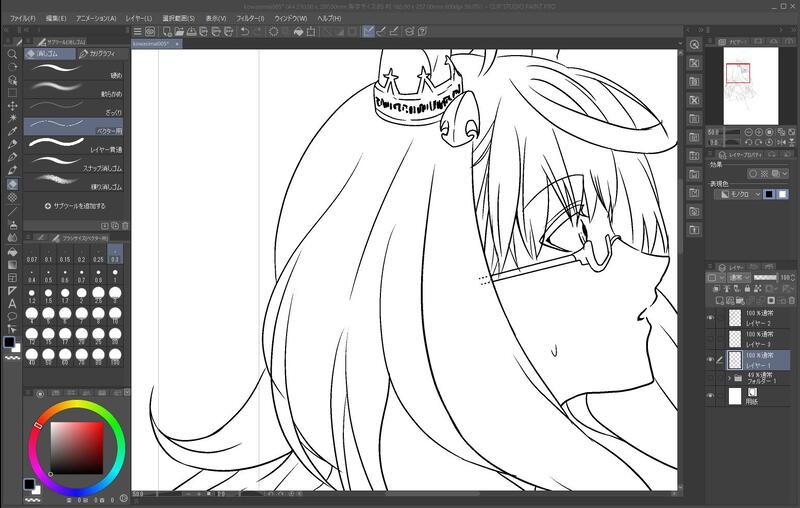Hide レイヤー 2 with its eye icon
Image resolution: width=800 pixels, height=508 pixels.
coord(710,318)
